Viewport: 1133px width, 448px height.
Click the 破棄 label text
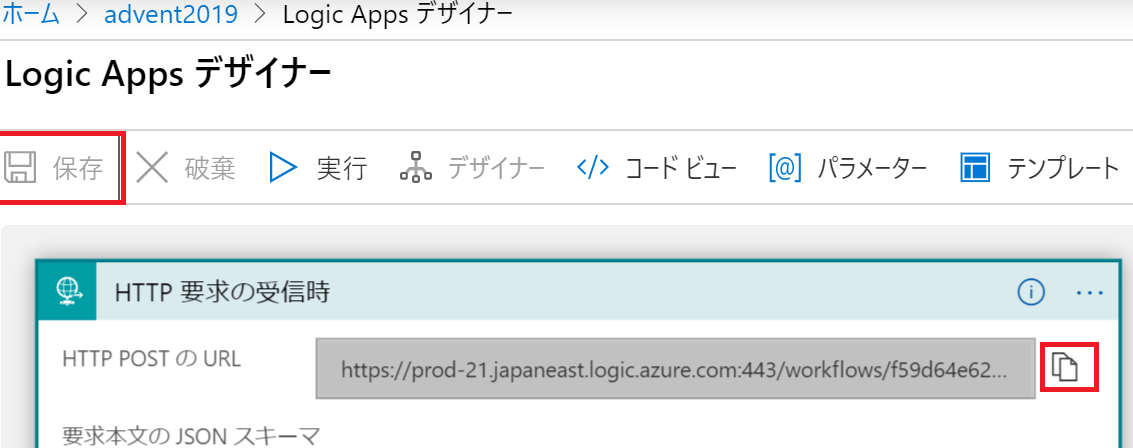209,168
